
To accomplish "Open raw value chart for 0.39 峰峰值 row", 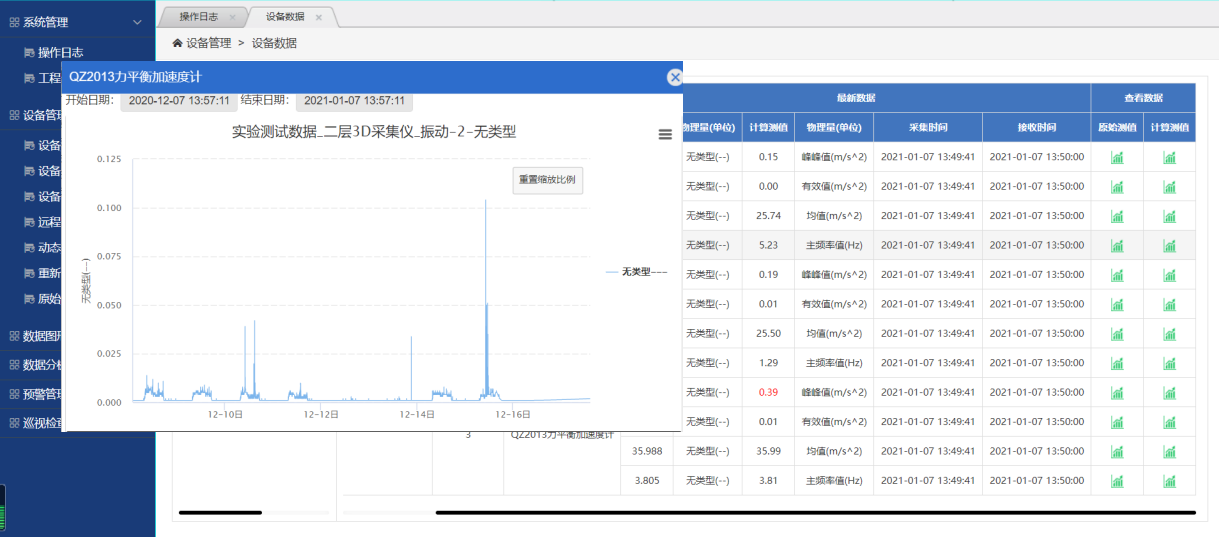I will (x=1117, y=393).
